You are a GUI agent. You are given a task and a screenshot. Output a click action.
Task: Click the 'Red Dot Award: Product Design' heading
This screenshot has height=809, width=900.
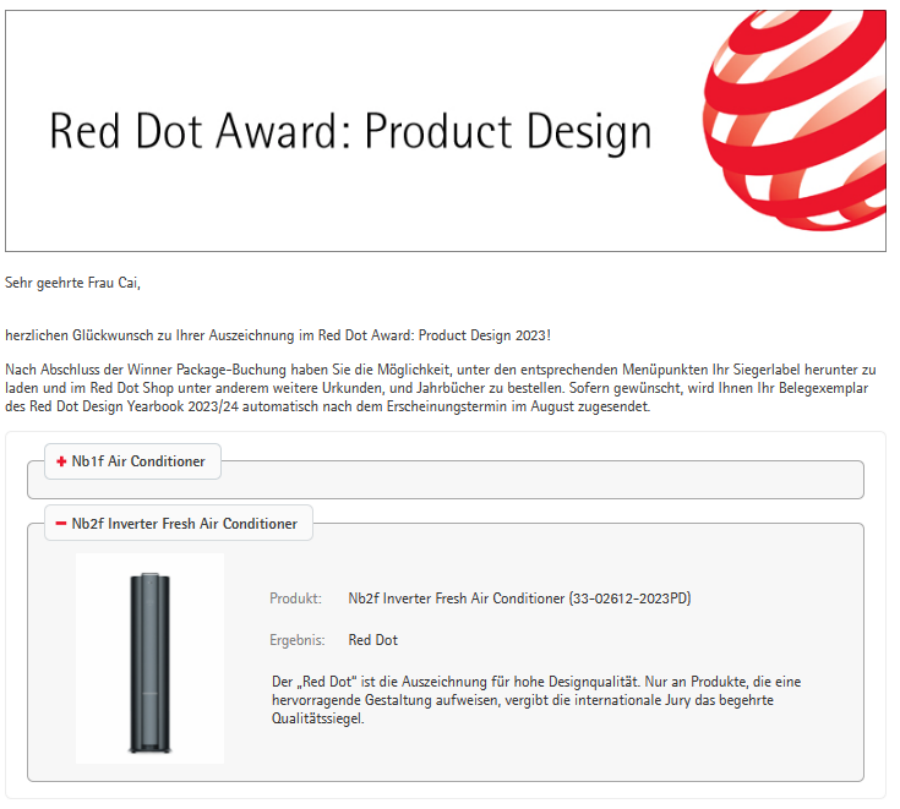[351, 131]
